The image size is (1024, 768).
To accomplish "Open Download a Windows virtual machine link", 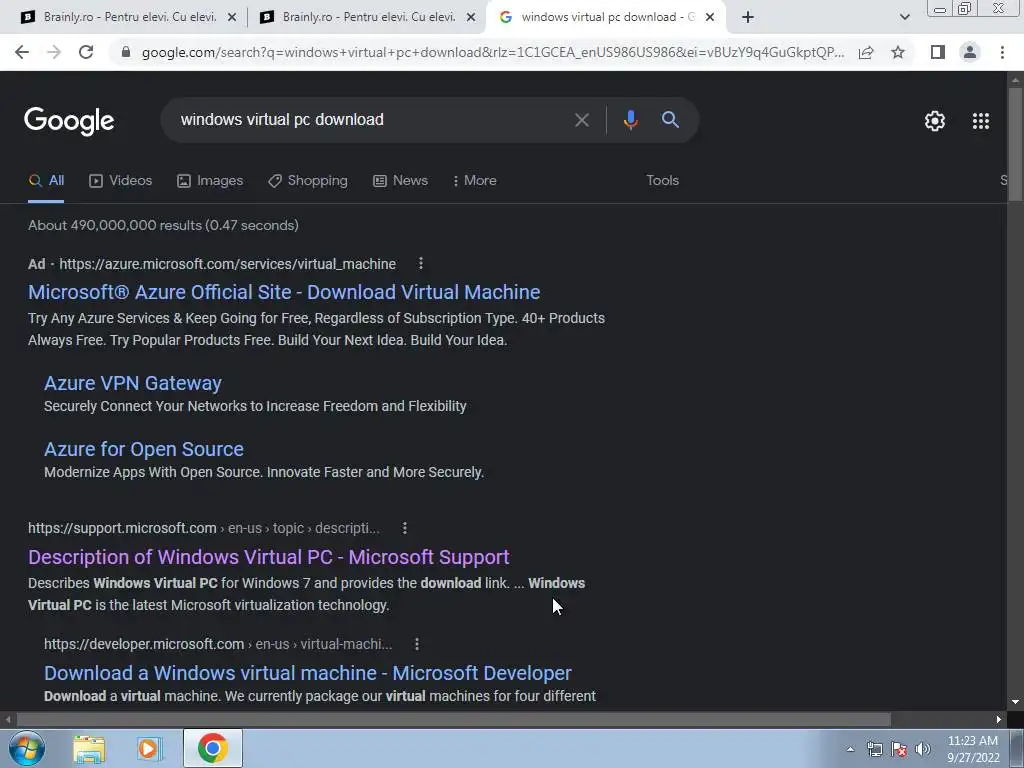I will coord(308,673).
